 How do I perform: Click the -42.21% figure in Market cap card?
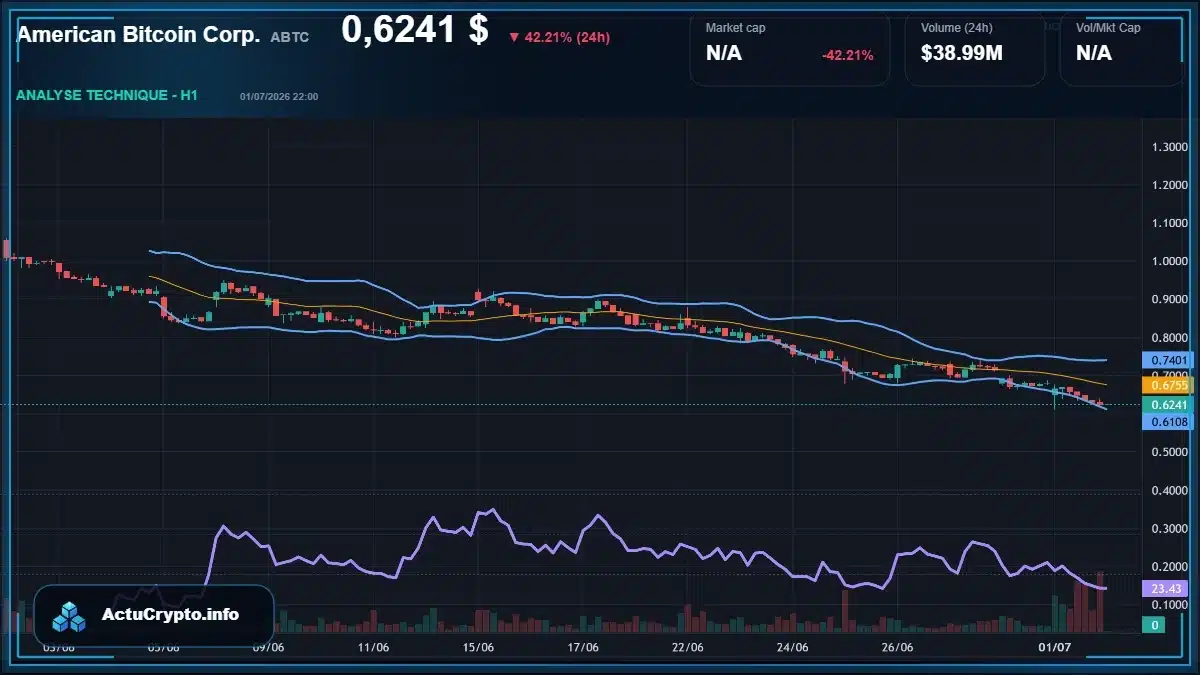[848, 55]
